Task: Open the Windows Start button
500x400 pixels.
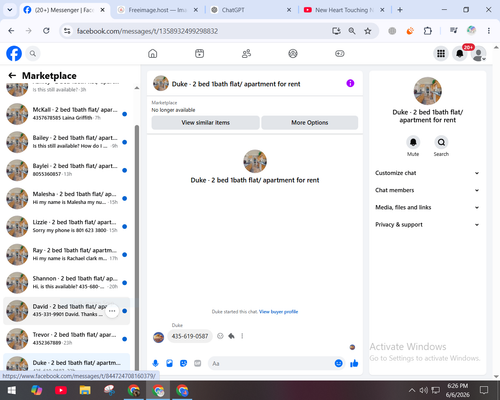Action: pos(12,390)
